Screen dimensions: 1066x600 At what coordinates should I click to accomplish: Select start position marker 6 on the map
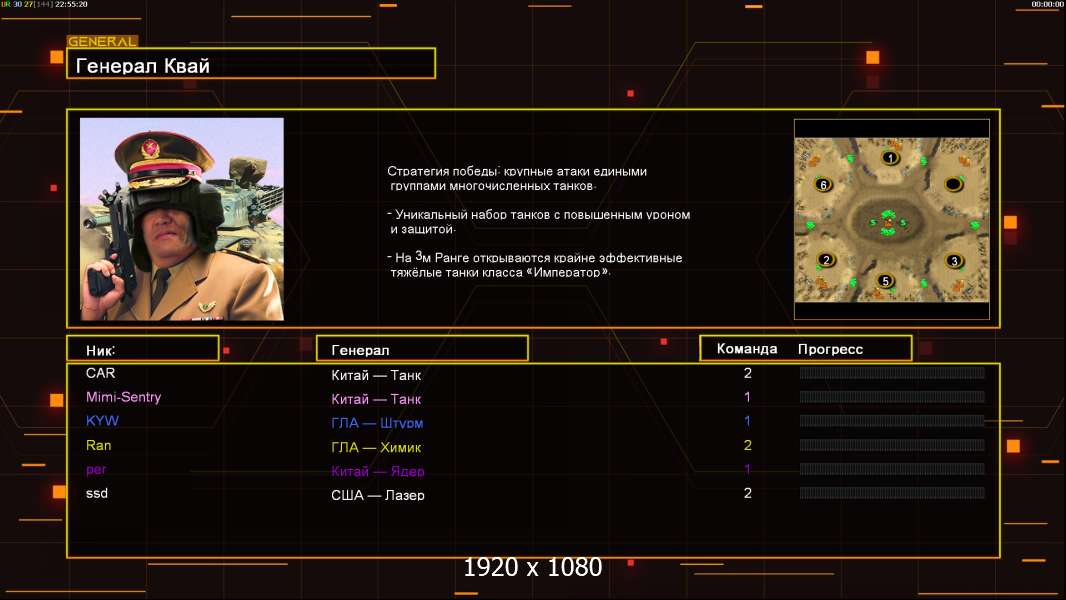point(823,184)
